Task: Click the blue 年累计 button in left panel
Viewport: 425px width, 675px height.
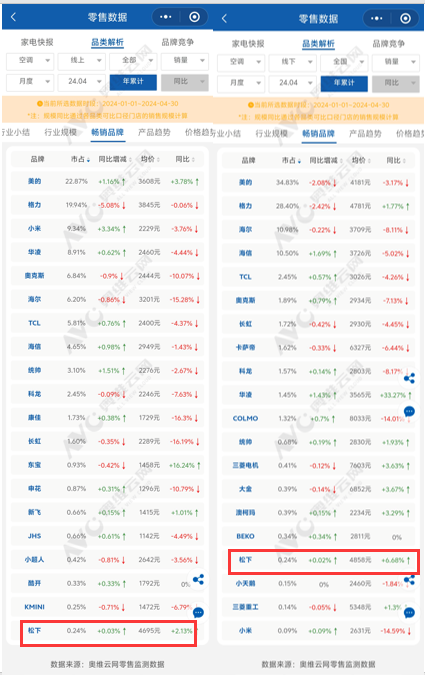Action: tap(133, 81)
